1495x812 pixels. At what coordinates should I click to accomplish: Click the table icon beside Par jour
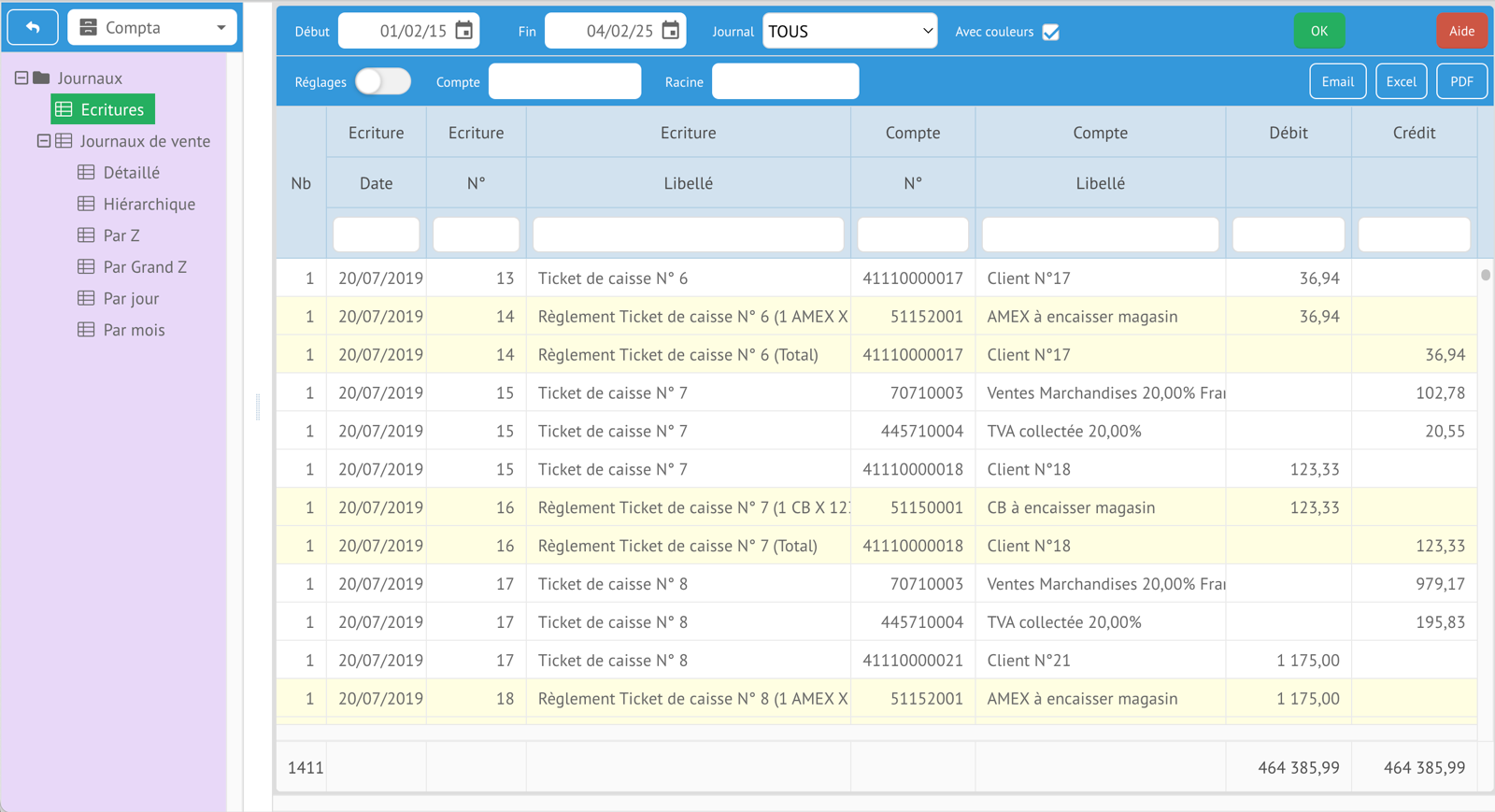(x=86, y=298)
